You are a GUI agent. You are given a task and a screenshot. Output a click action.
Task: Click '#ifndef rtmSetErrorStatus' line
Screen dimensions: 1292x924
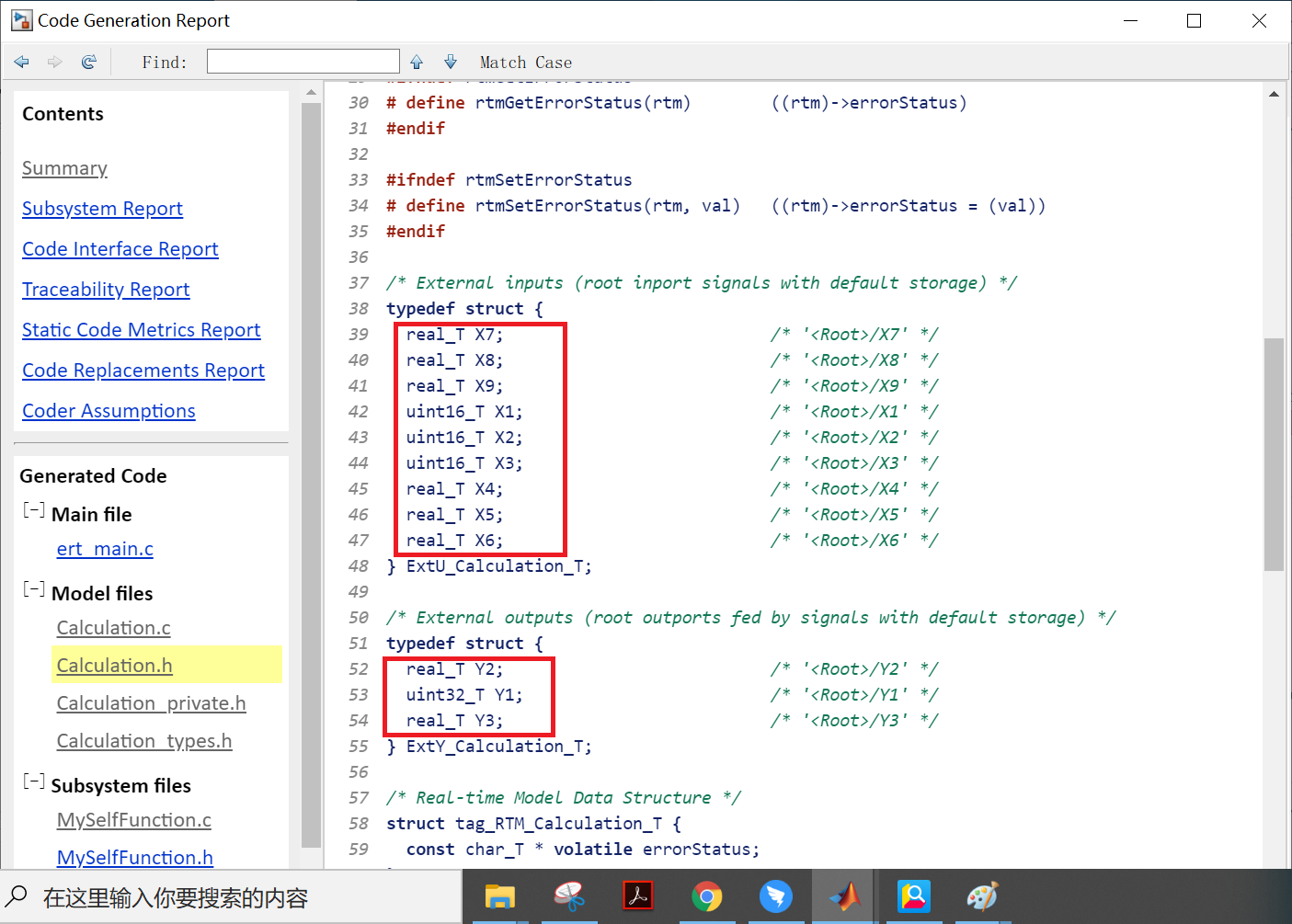coord(509,180)
